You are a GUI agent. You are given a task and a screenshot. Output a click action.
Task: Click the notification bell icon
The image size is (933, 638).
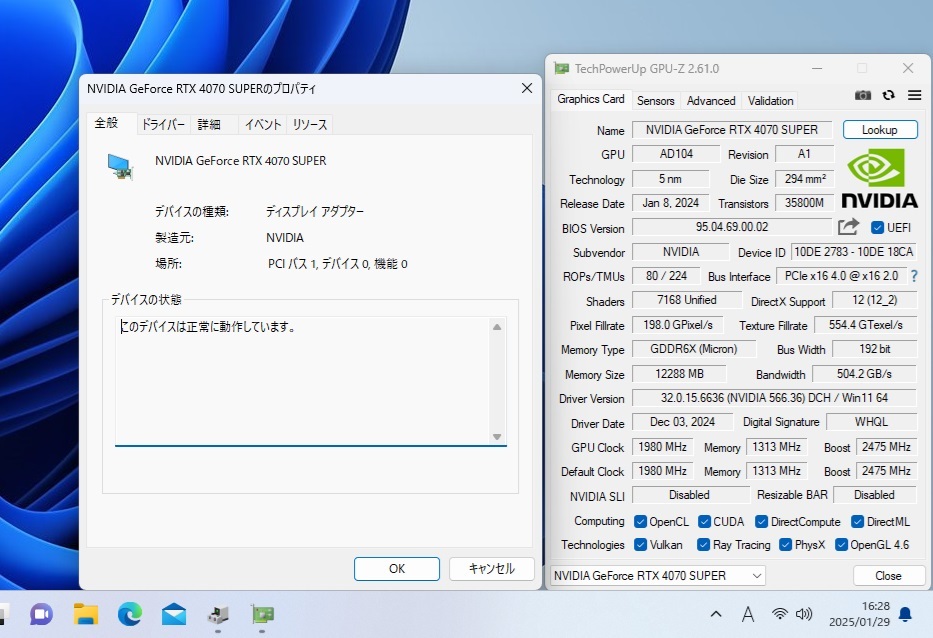[905, 614]
